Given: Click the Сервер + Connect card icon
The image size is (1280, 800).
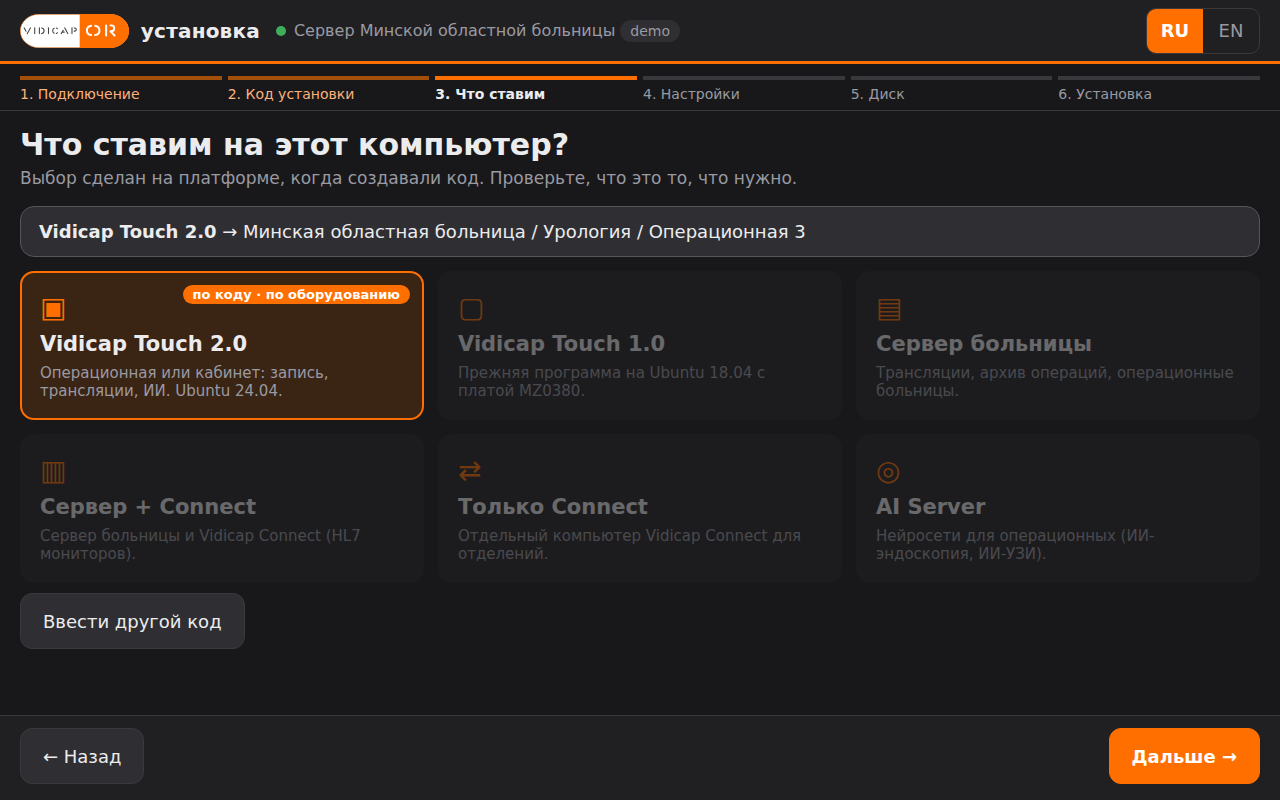Looking at the screenshot, I should 53,472.
